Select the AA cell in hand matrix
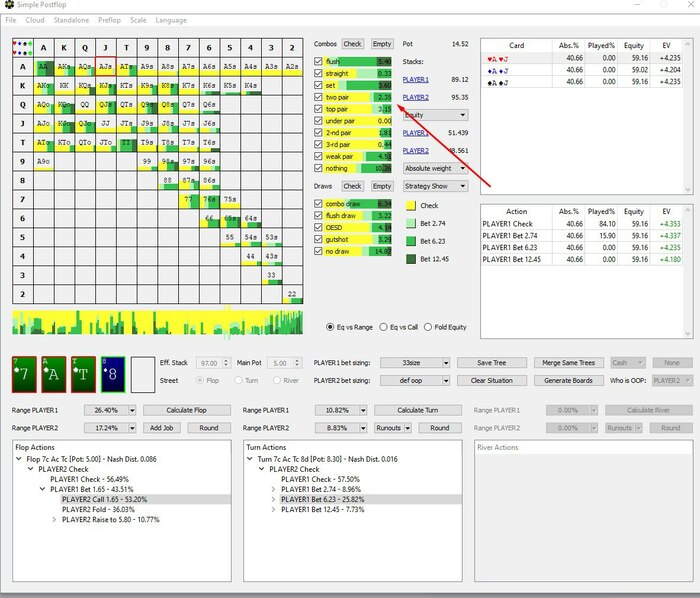Image resolution: width=700 pixels, height=598 pixels. (43, 66)
